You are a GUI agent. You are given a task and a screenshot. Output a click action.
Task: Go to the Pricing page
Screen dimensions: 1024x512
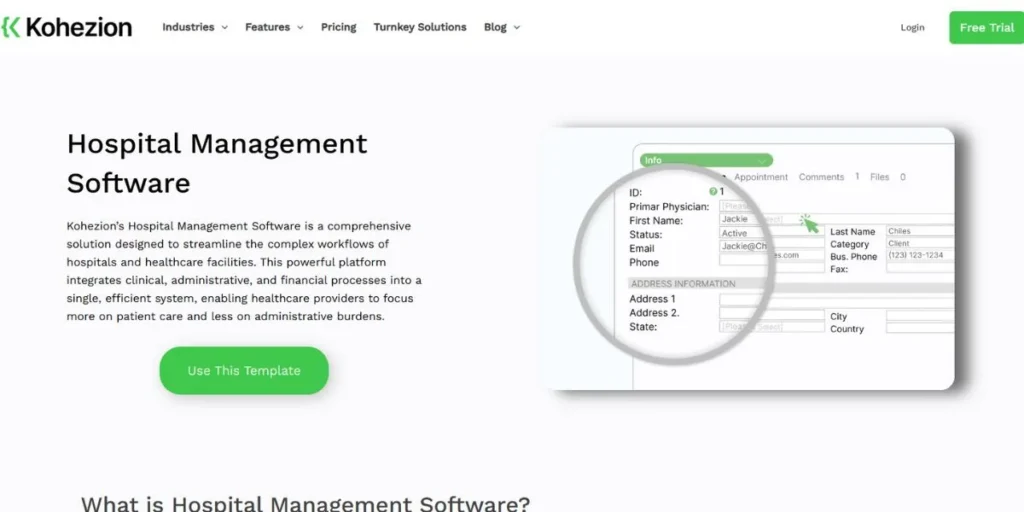pos(338,27)
